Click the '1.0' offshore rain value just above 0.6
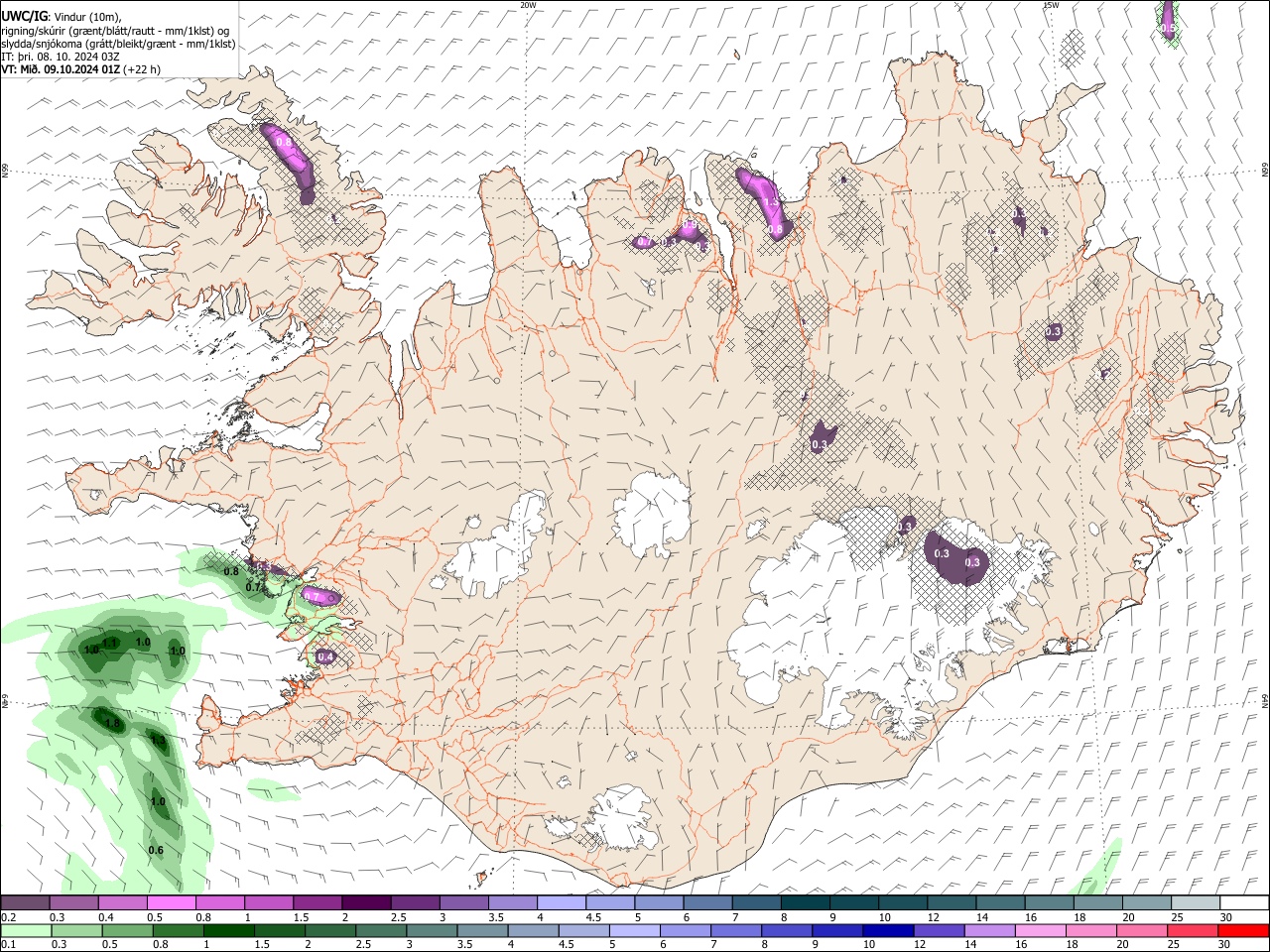The image size is (1270, 952). click(158, 801)
